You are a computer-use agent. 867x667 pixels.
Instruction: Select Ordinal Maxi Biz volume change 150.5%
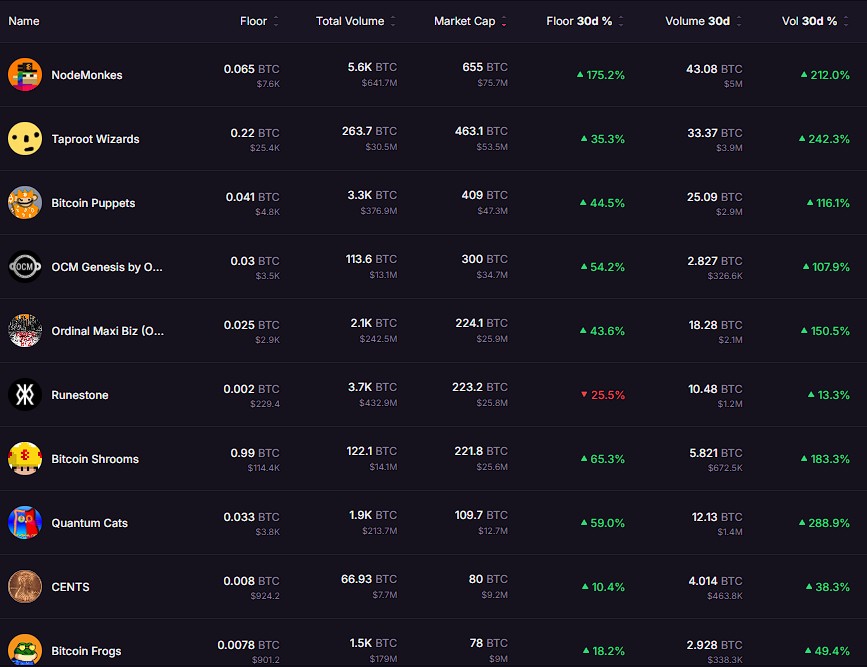click(x=825, y=331)
